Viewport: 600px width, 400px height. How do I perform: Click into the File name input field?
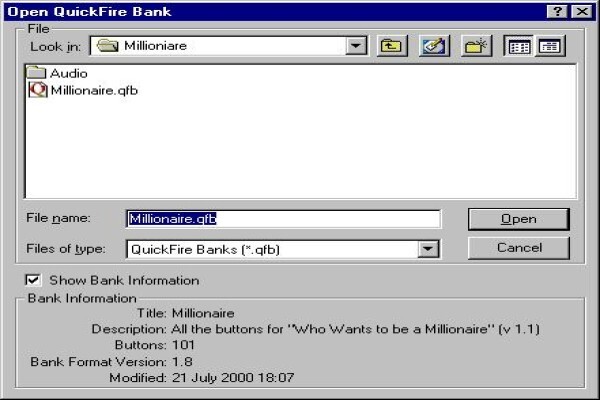283,219
